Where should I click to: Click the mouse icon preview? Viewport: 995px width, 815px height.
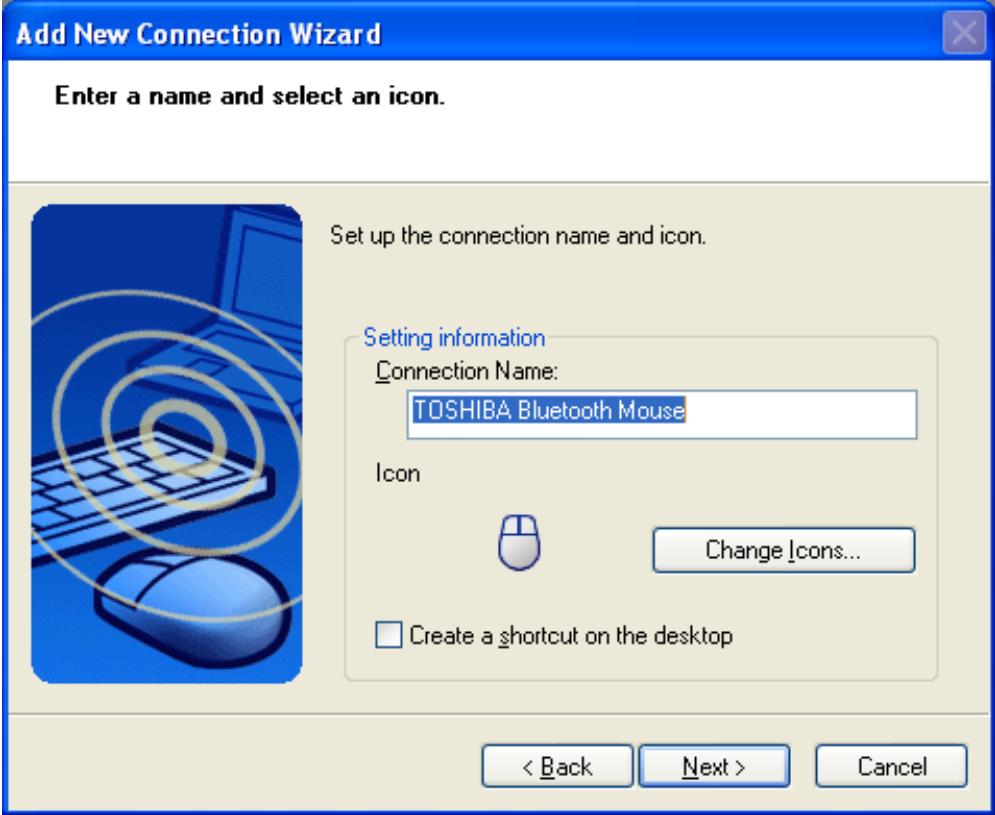(x=519, y=543)
